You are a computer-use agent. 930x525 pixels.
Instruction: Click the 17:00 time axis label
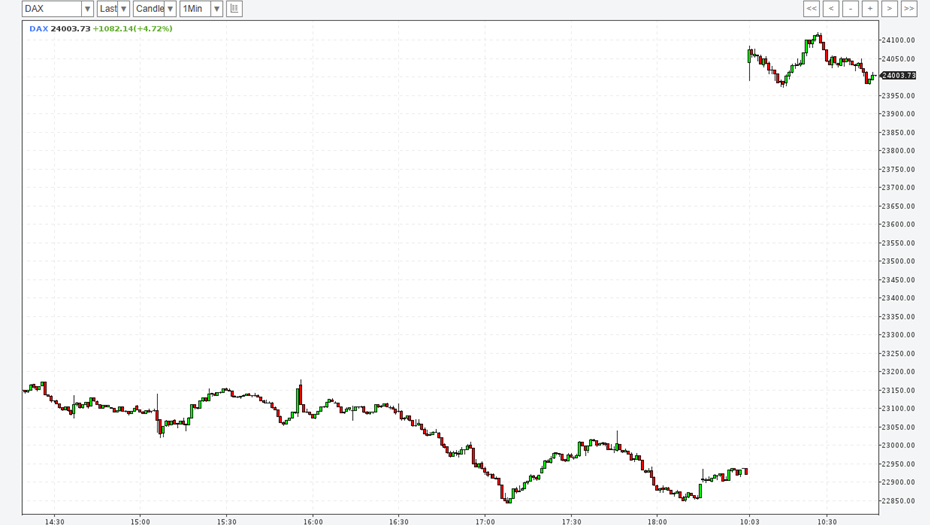point(485,521)
